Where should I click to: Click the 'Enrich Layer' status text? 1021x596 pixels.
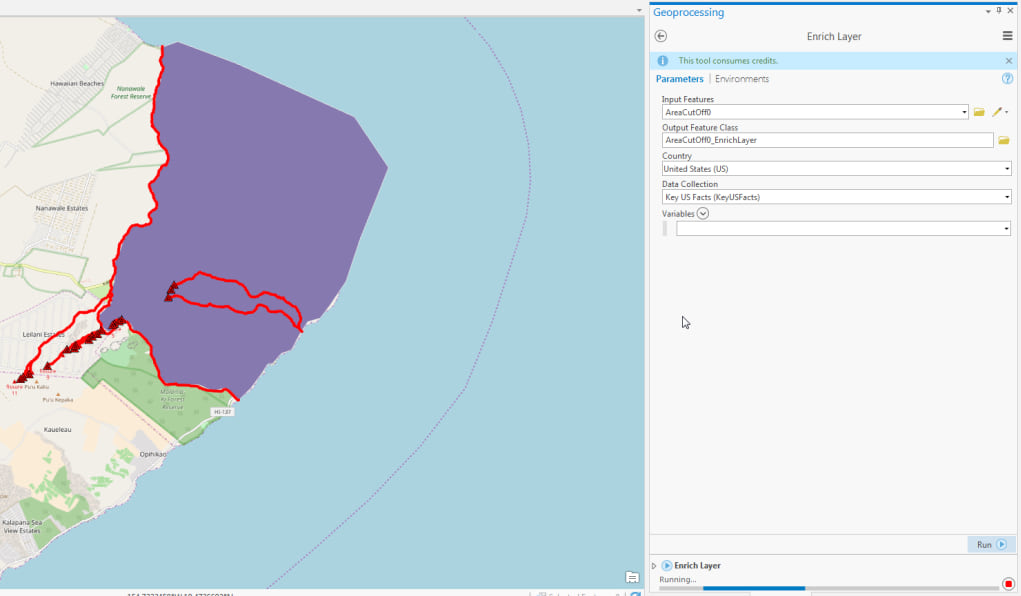697,565
